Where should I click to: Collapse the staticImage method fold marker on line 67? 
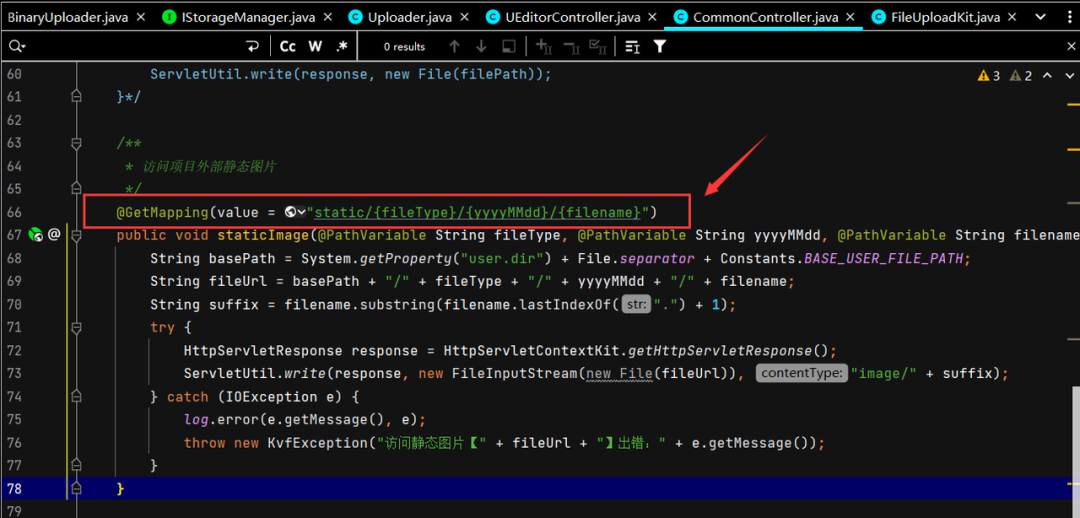click(x=76, y=235)
